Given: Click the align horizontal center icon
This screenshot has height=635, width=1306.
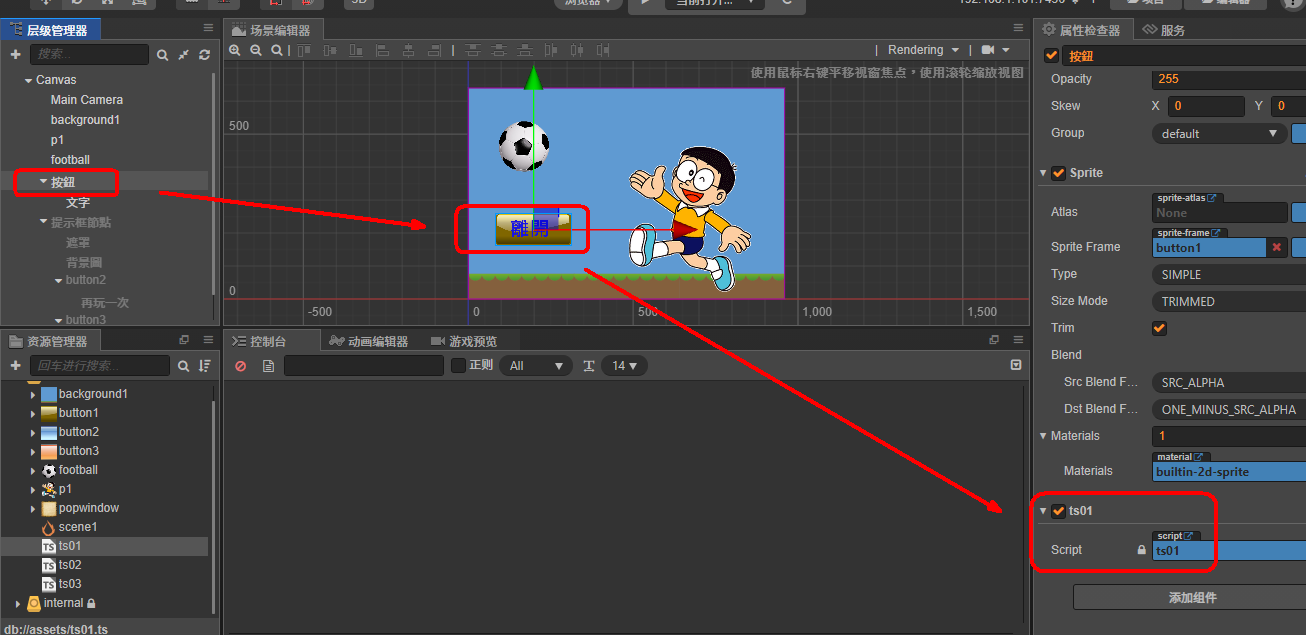Looking at the screenshot, I should 408,50.
